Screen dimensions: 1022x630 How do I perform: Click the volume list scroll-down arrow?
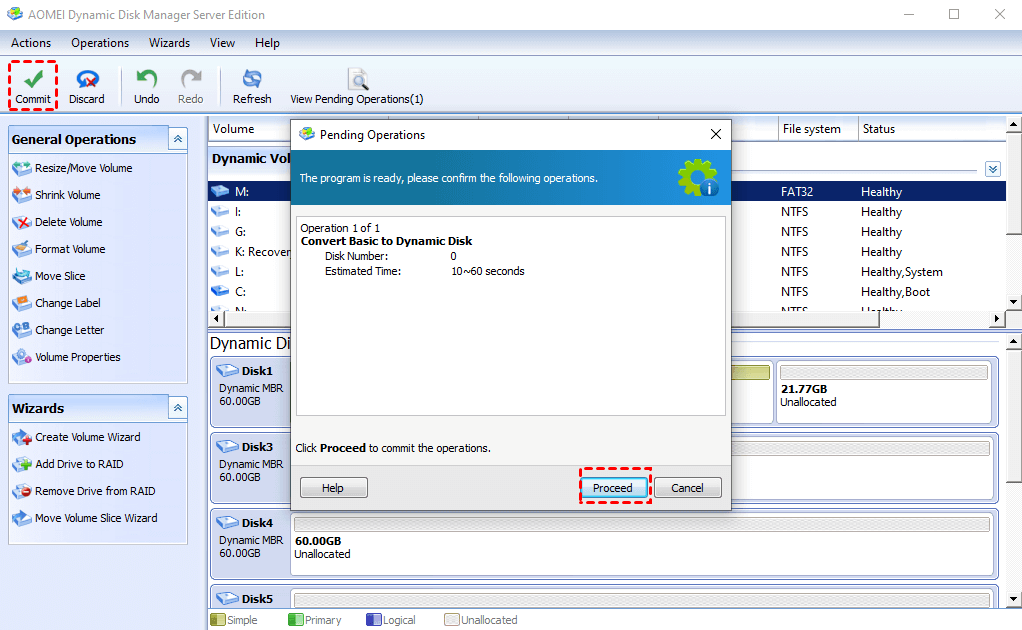pyautogui.click(x=1014, y=302)
